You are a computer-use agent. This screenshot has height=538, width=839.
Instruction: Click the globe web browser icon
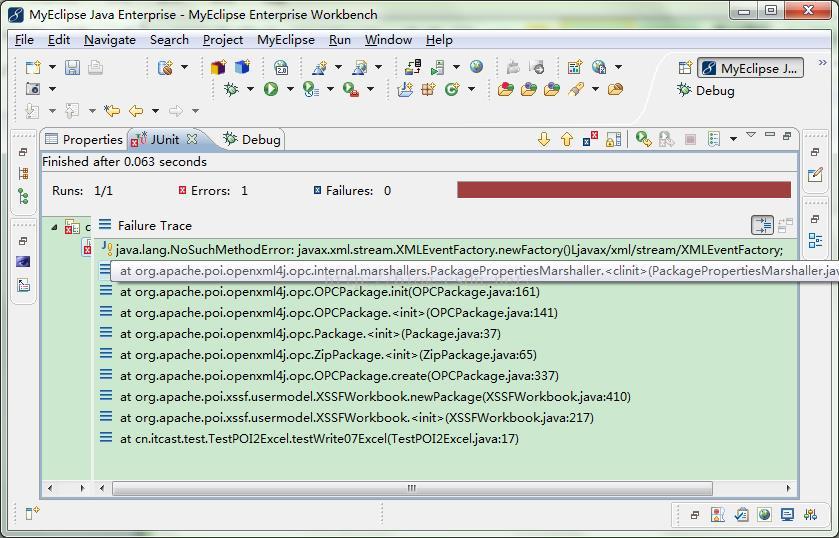click(x=476, y=67)
